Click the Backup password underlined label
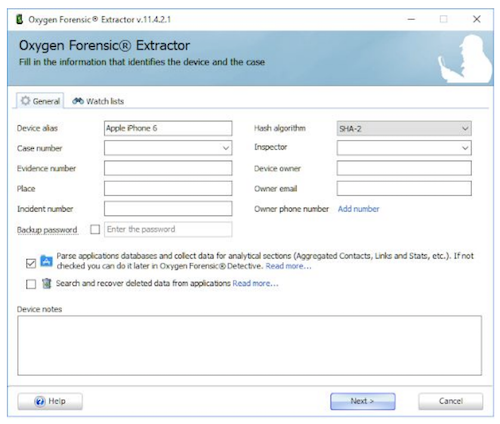The height and width of the screenshot is (424, 500). tap(47, 230)
